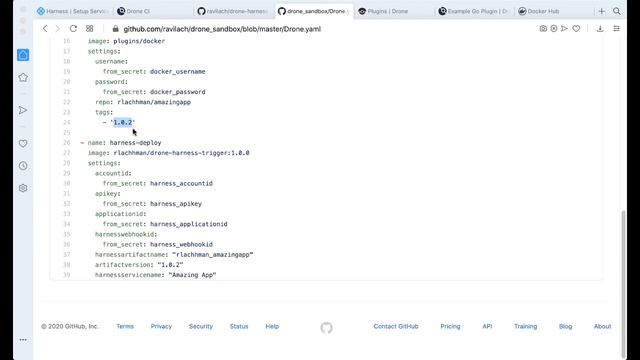Open the Pricing footer link
Screen dimensions: 640x360
pos(450,327)
